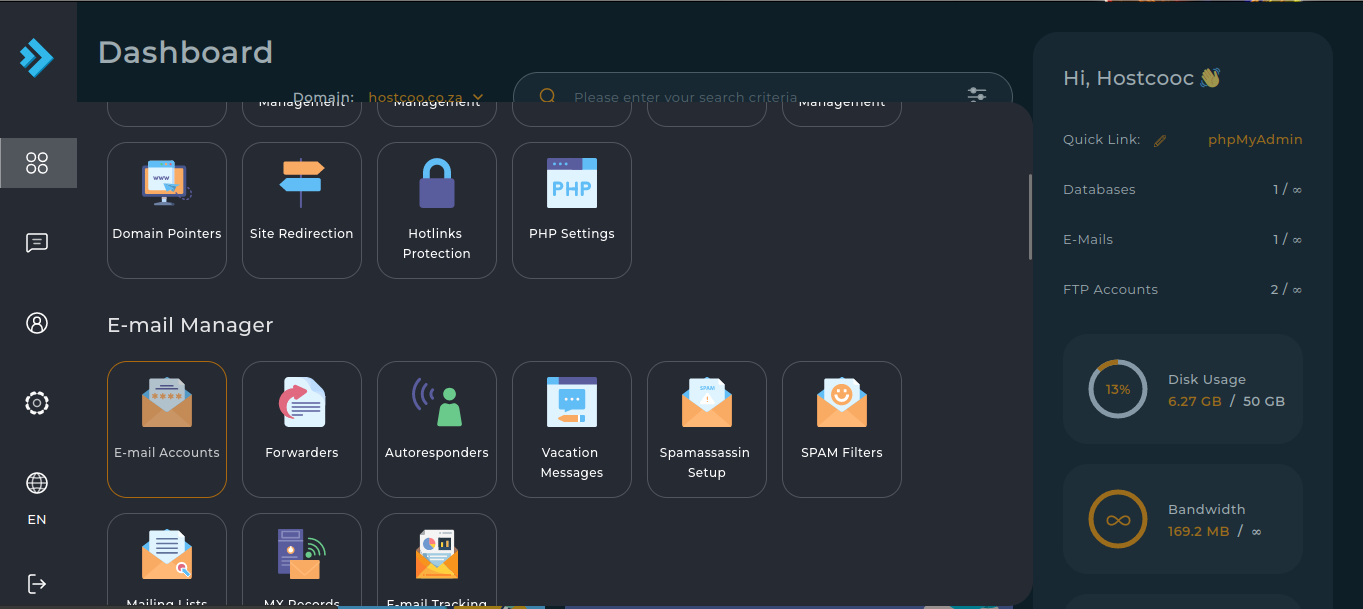Click the Bandwidth infinity ring

click(x=1118, y=519)
